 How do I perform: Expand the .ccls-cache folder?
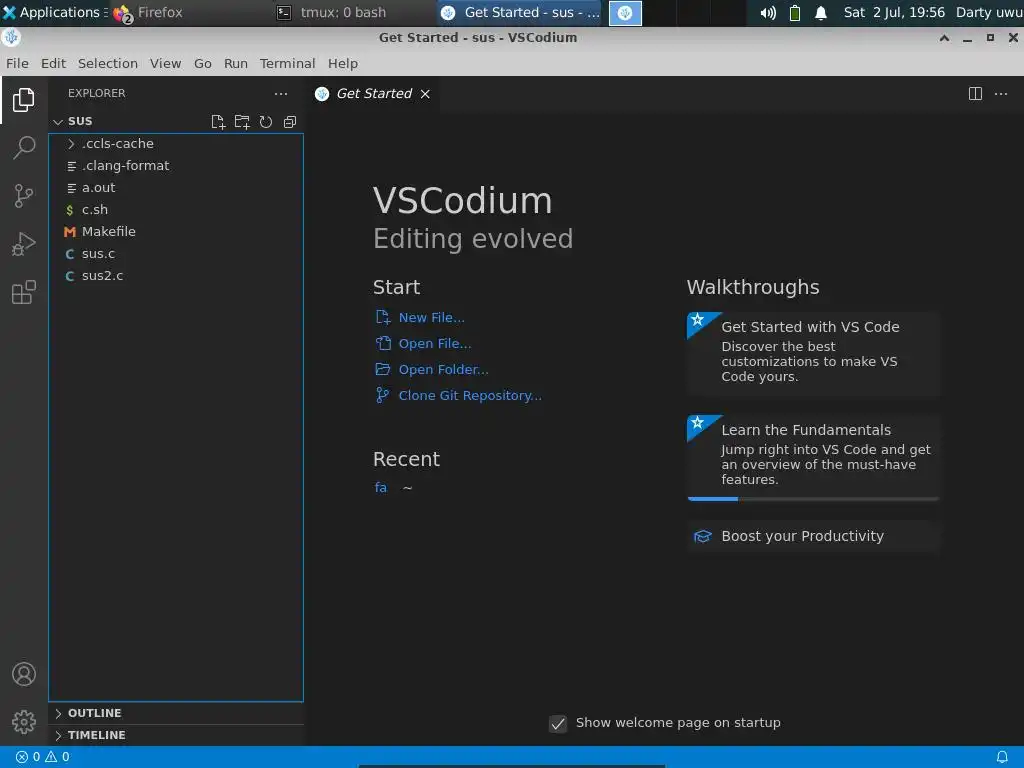[x=71, y=144]
